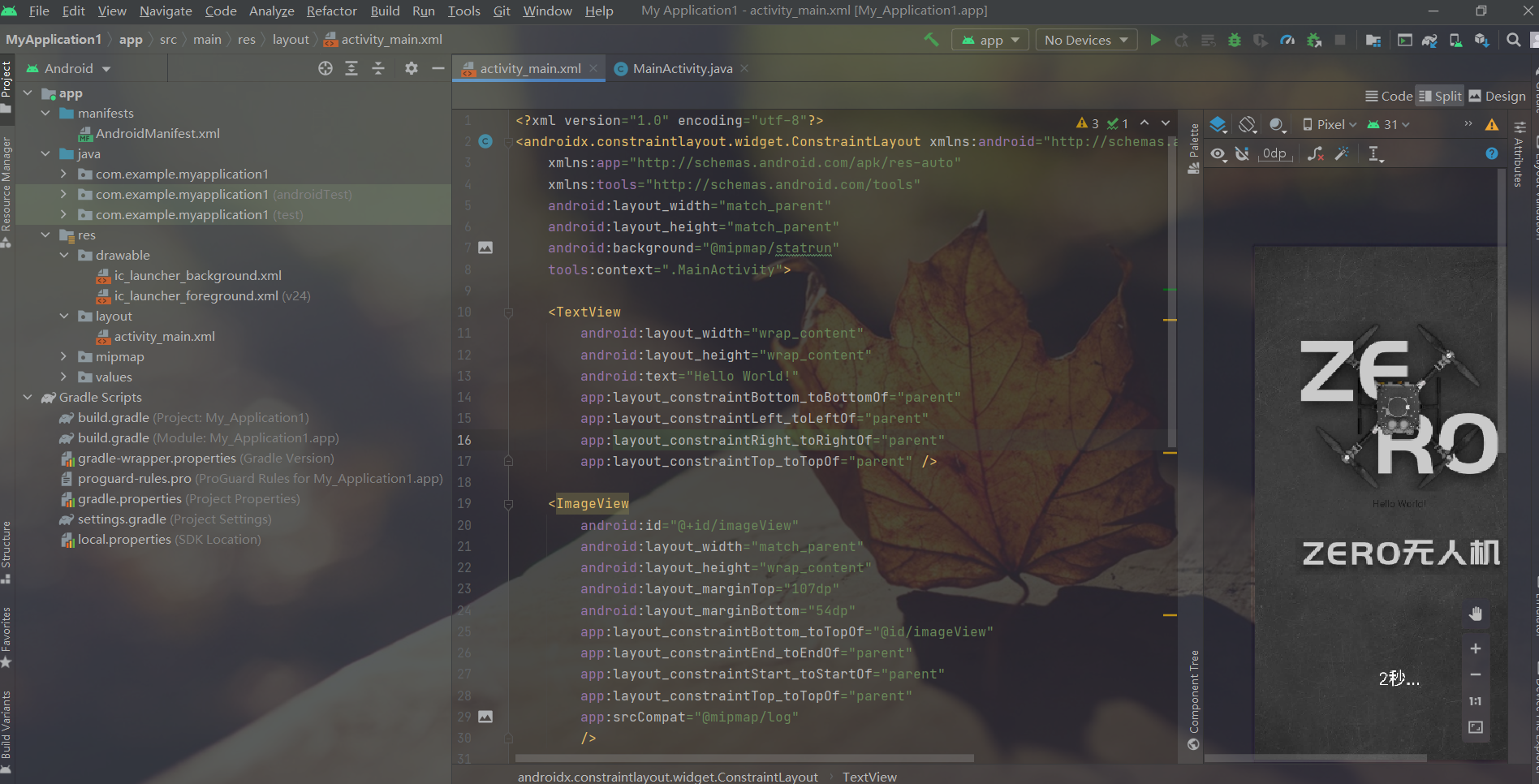The width and height of the screenshot is (1539, 784).
Task: Toggle view options with the eye icon
Action: (1218, 153)
